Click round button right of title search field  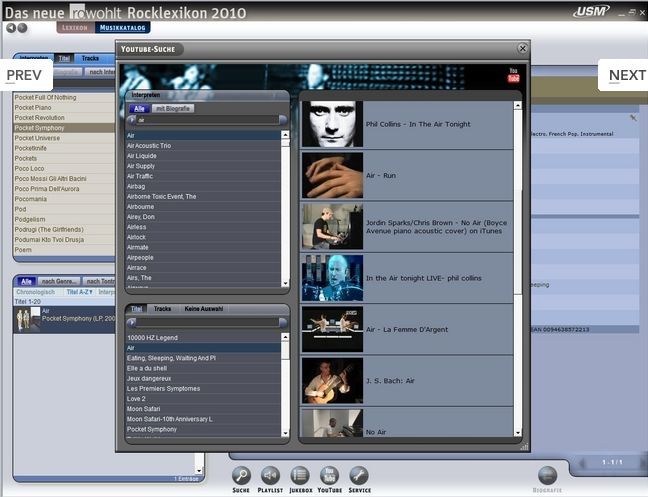283,322
